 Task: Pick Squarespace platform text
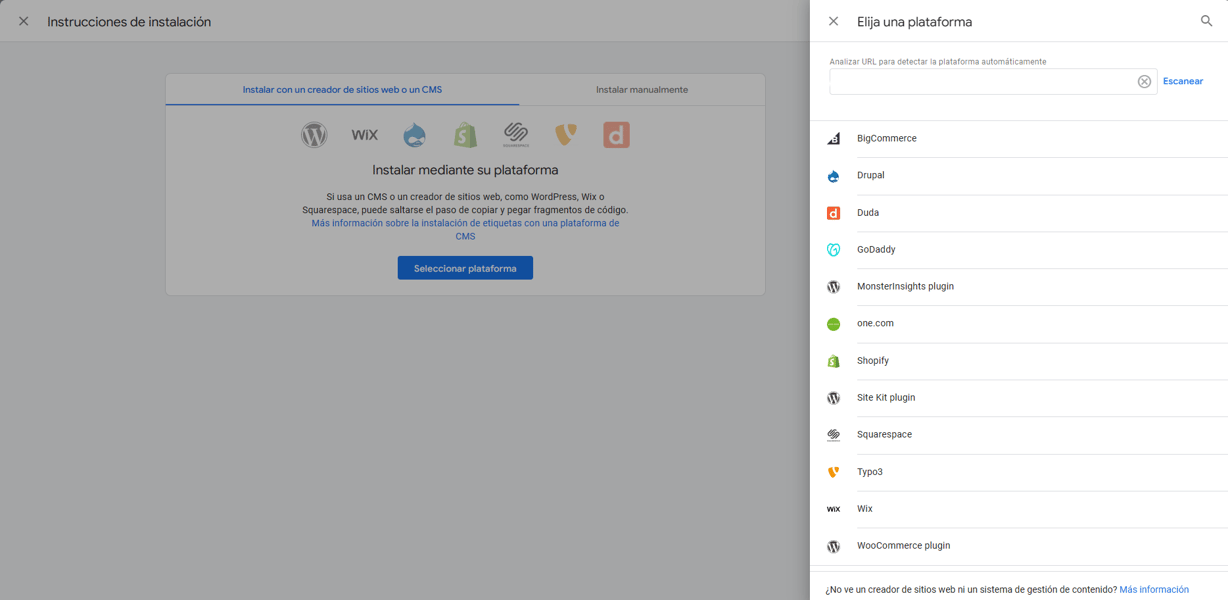pos(884,435)
